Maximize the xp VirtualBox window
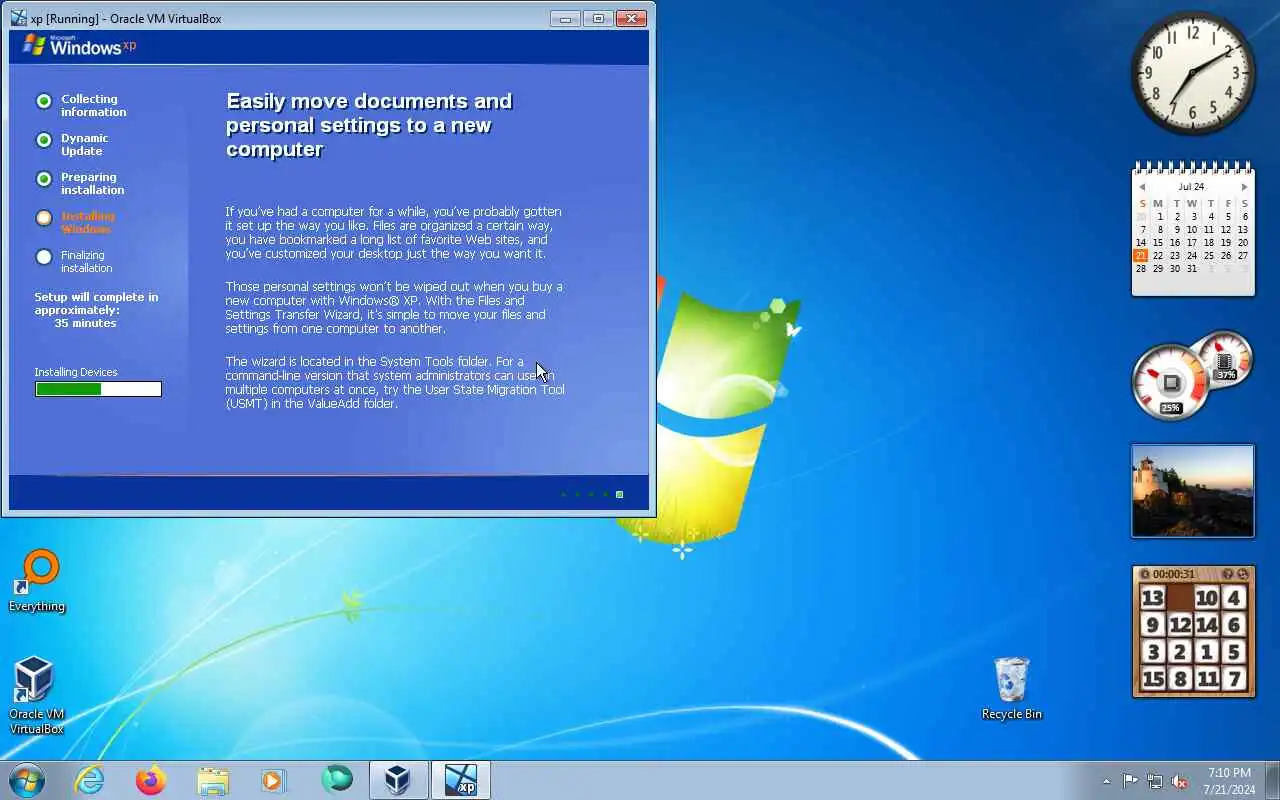Viewport: 1280px width, 800px height. [598, 18]
